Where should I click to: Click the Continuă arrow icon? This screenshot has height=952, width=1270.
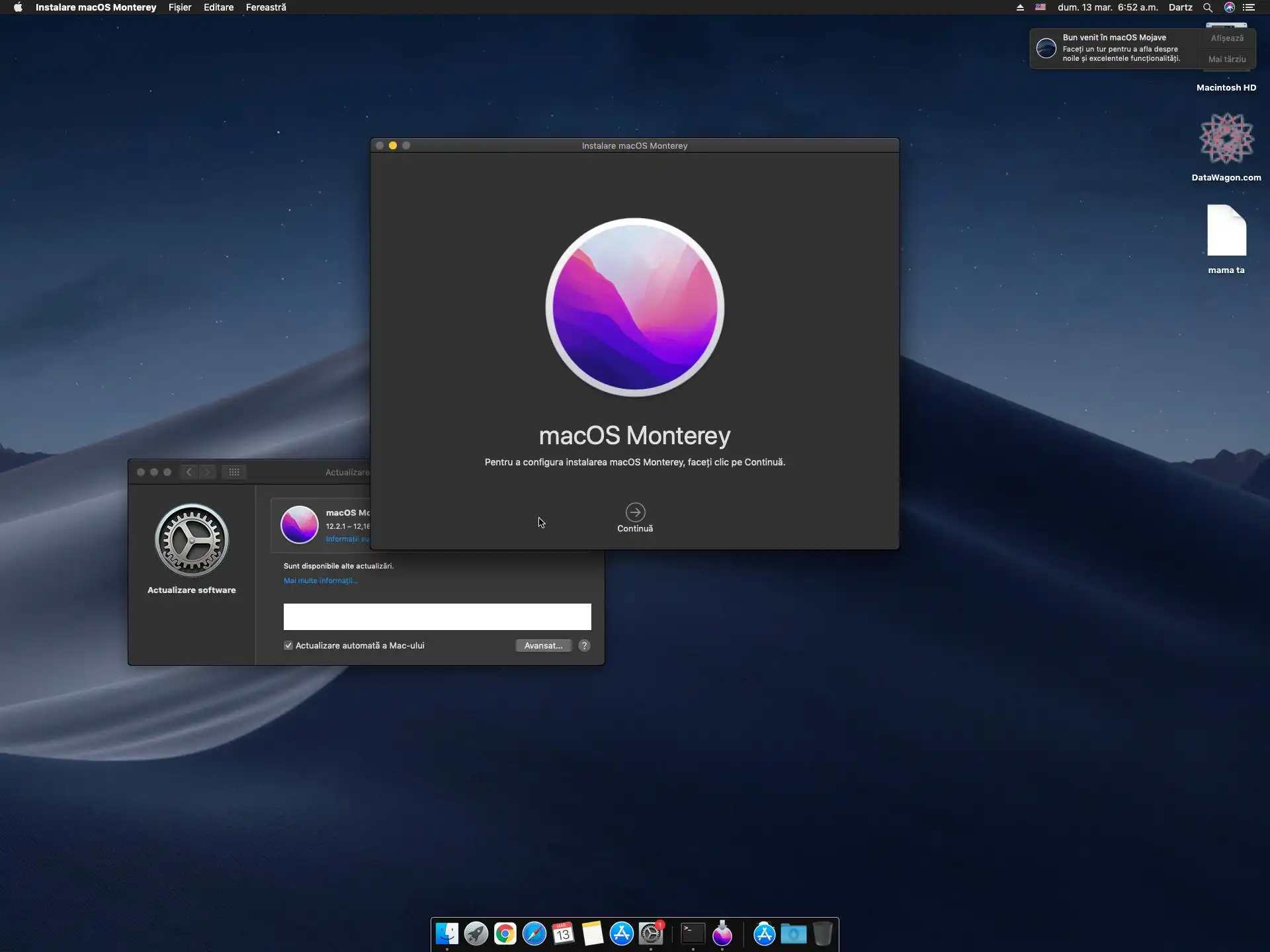point(635,512)
